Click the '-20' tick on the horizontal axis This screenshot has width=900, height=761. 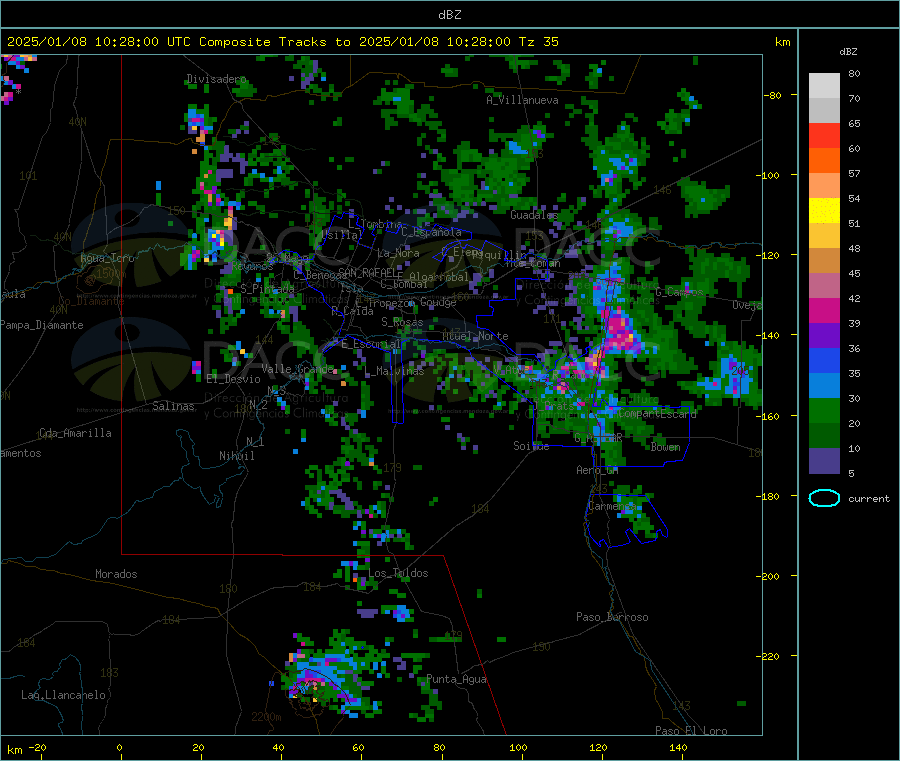click(37, 747)
